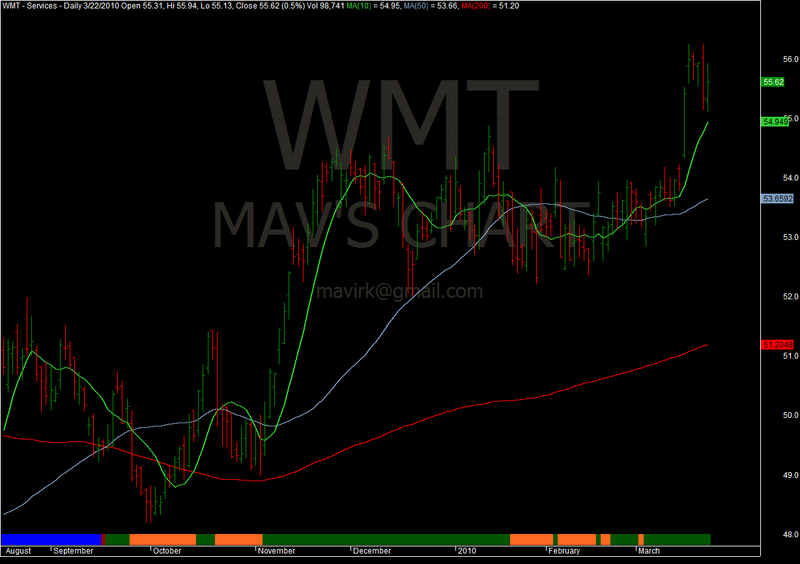Click the MA(200) = 51.20 header value
This screenshot has width=800, height=564.
point(489,6)
